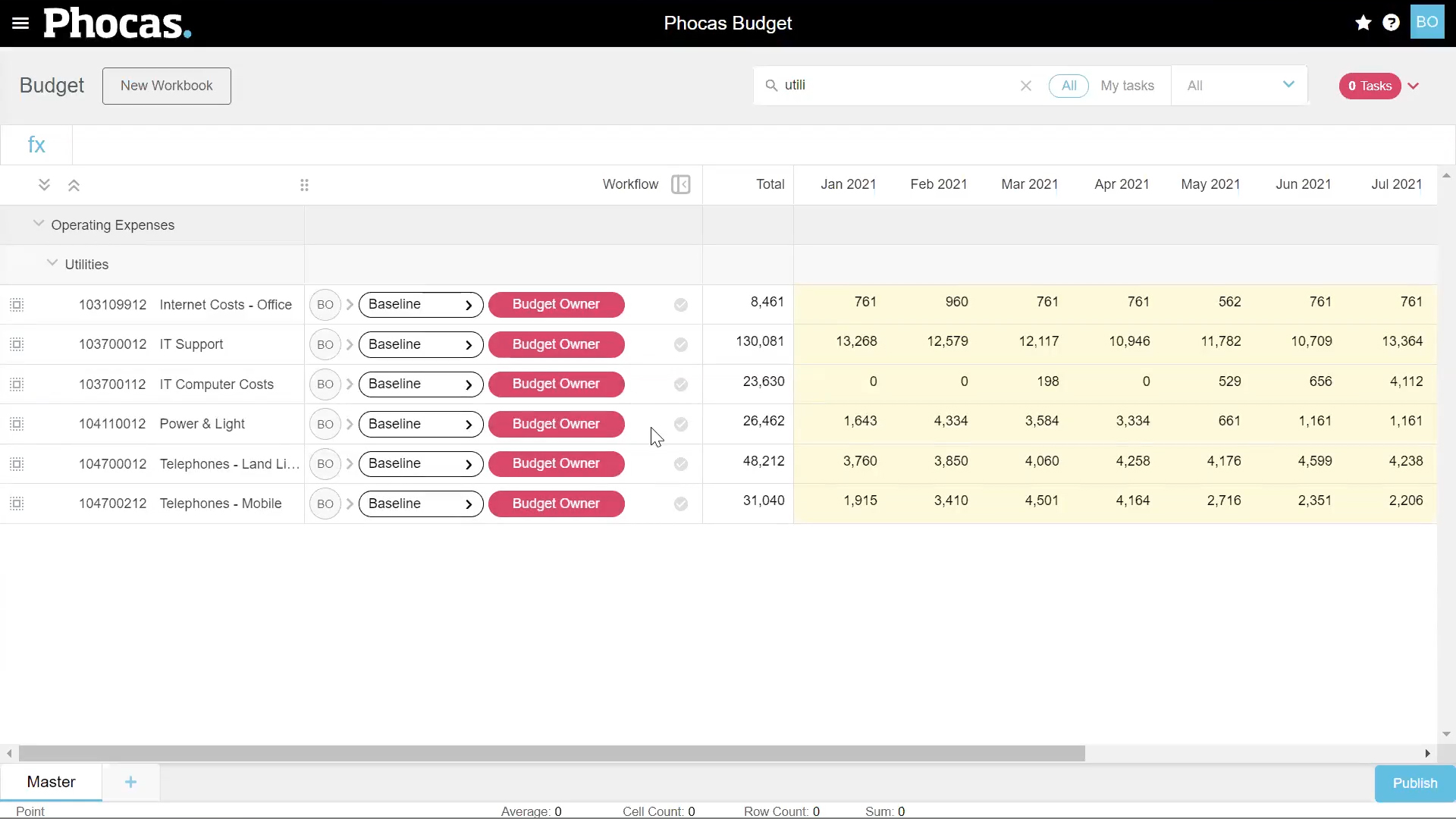Open the hamburger main menu
The image size is (1456, 819).
click(x=20, y=24)
